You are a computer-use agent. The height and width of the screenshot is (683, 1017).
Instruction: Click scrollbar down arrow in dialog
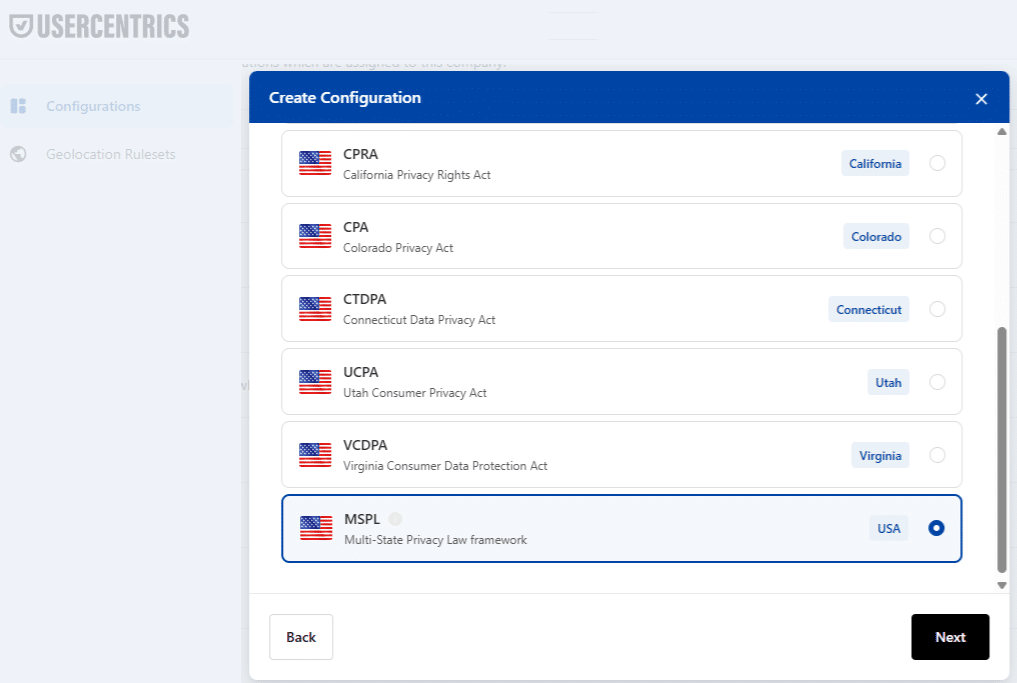[1001, 585]
